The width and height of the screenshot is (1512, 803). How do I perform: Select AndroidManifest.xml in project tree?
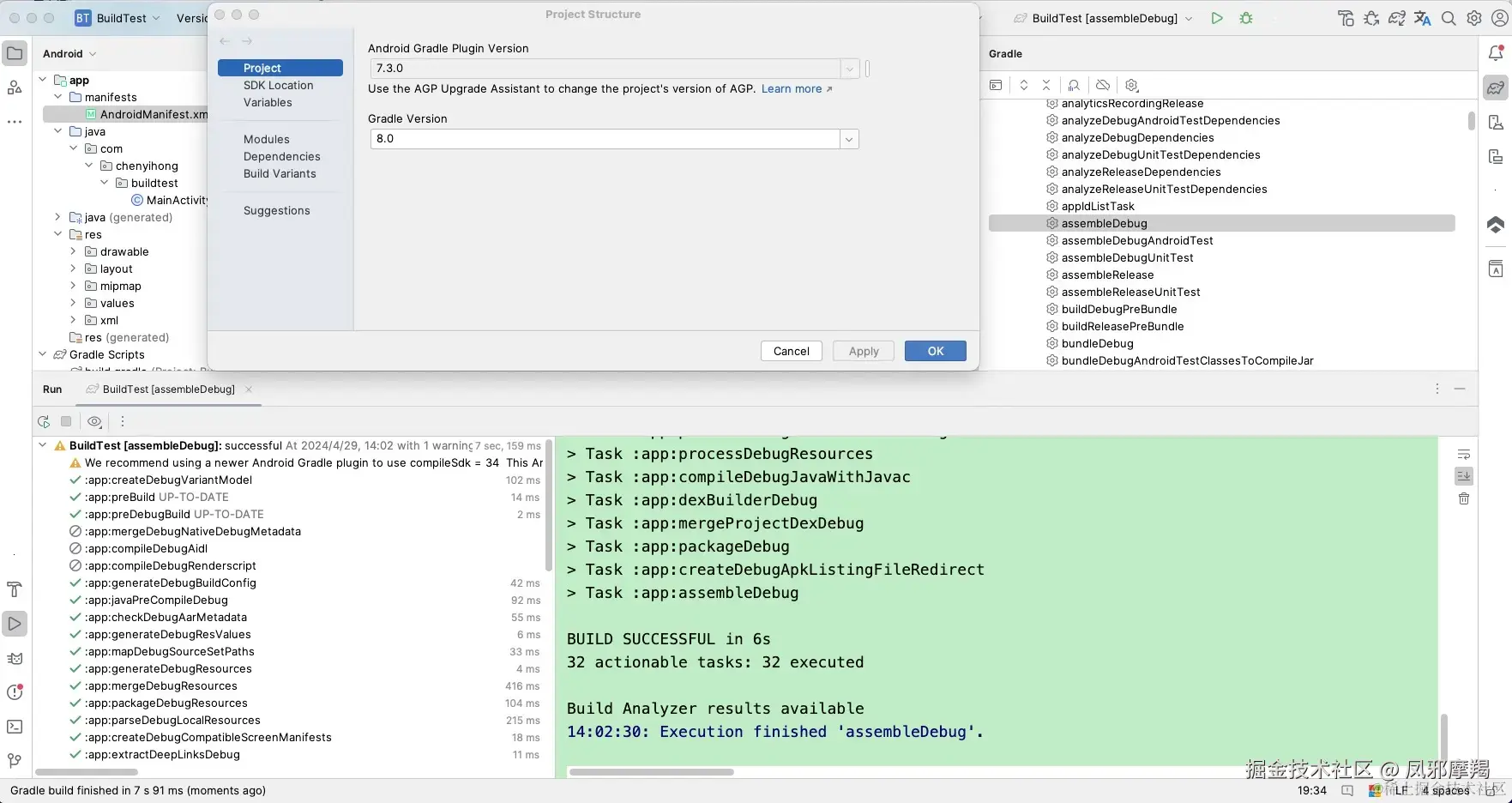pos(154,114)
